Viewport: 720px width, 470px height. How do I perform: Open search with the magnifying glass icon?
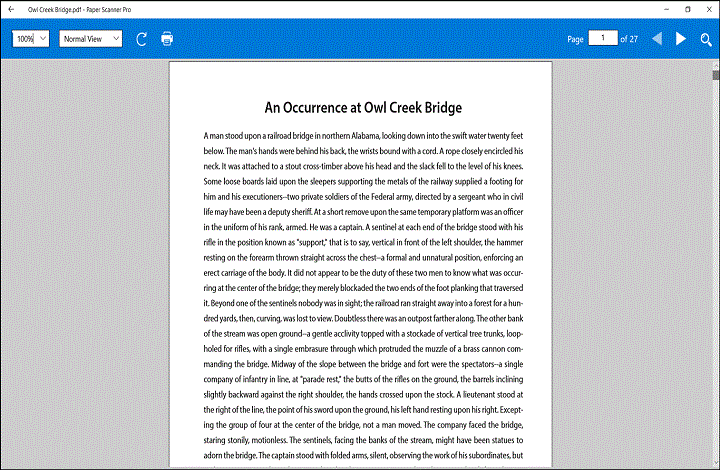point(706,39)
